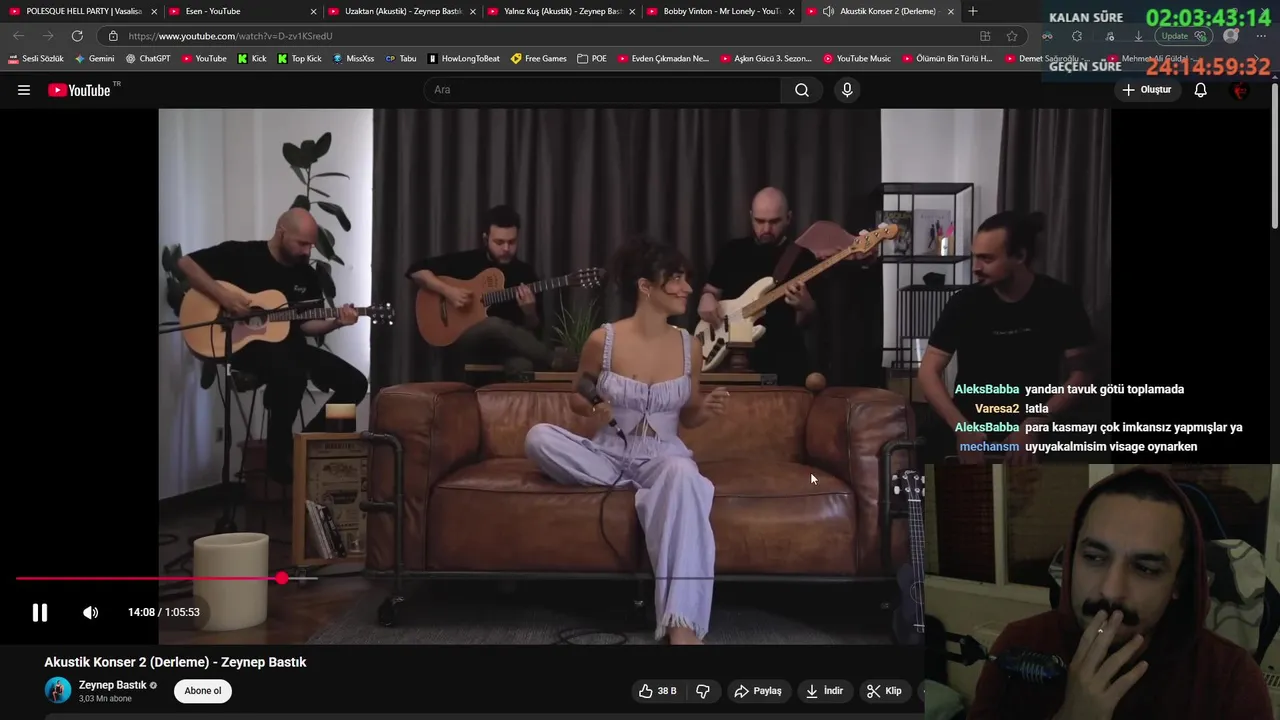This screenshot has width=1280, height=720.
Task: Switch to Yalnız Kuş (Akustik) tab
Action: (x=560, y=11)
